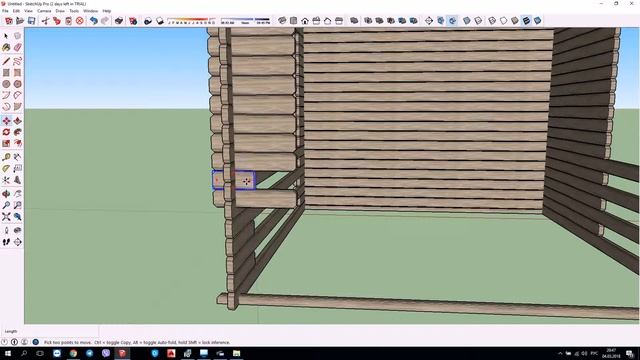This screenshot has height=360, width=640.
Task: Choose the Make Component tool
Action: (x=18, y=36)
